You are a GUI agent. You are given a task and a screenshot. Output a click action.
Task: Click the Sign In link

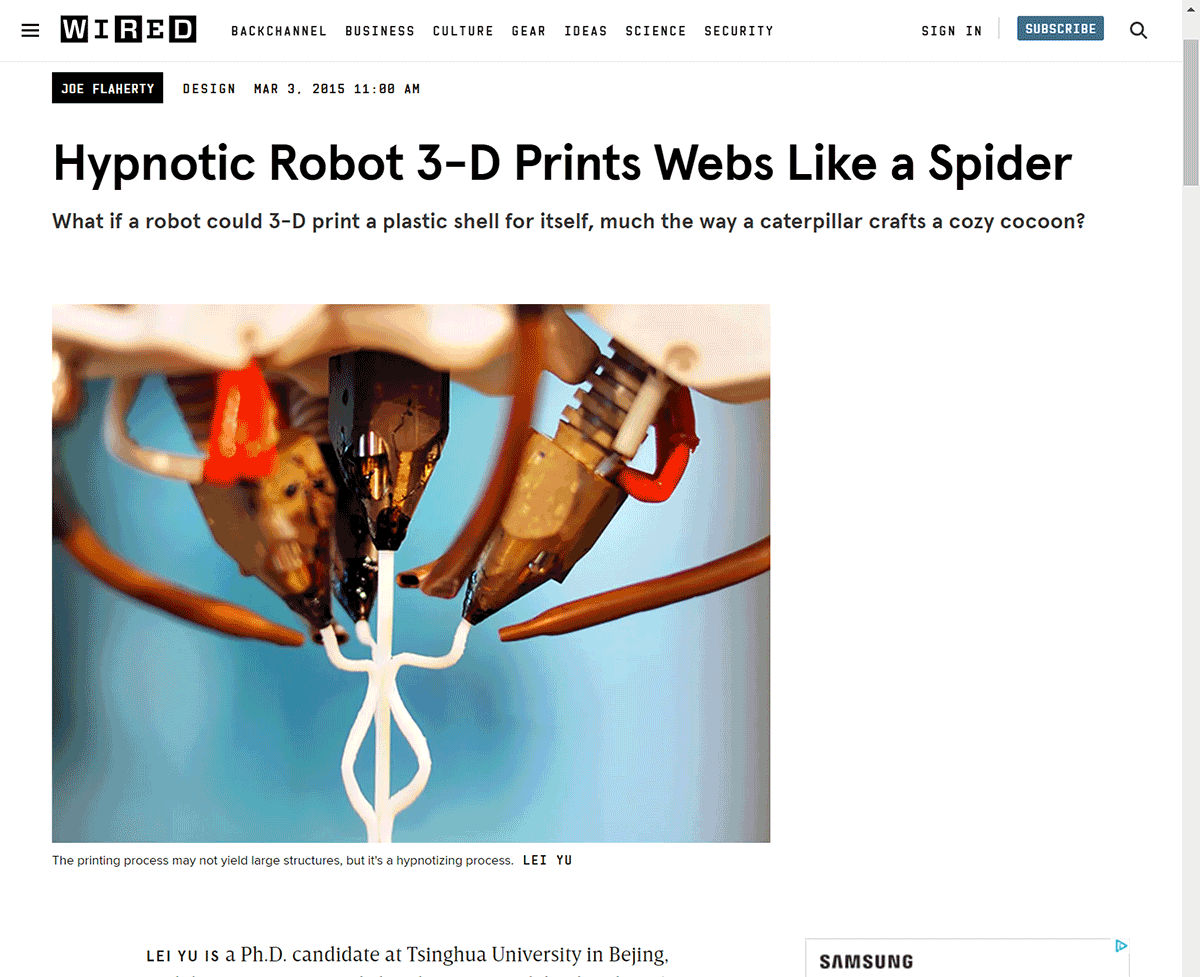pyautogui.click(x=952, y=31)
